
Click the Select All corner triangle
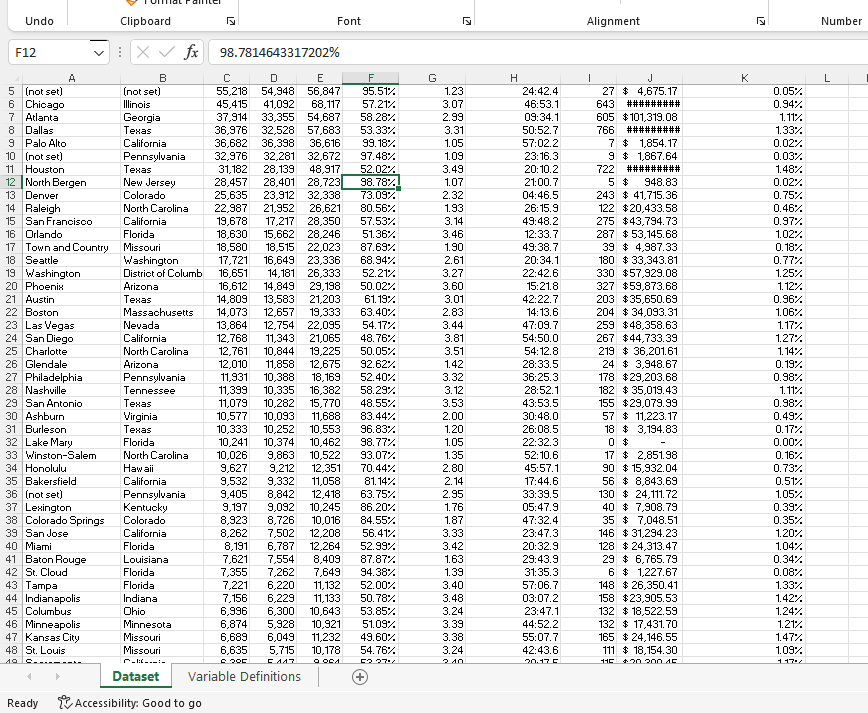(15, 79)
